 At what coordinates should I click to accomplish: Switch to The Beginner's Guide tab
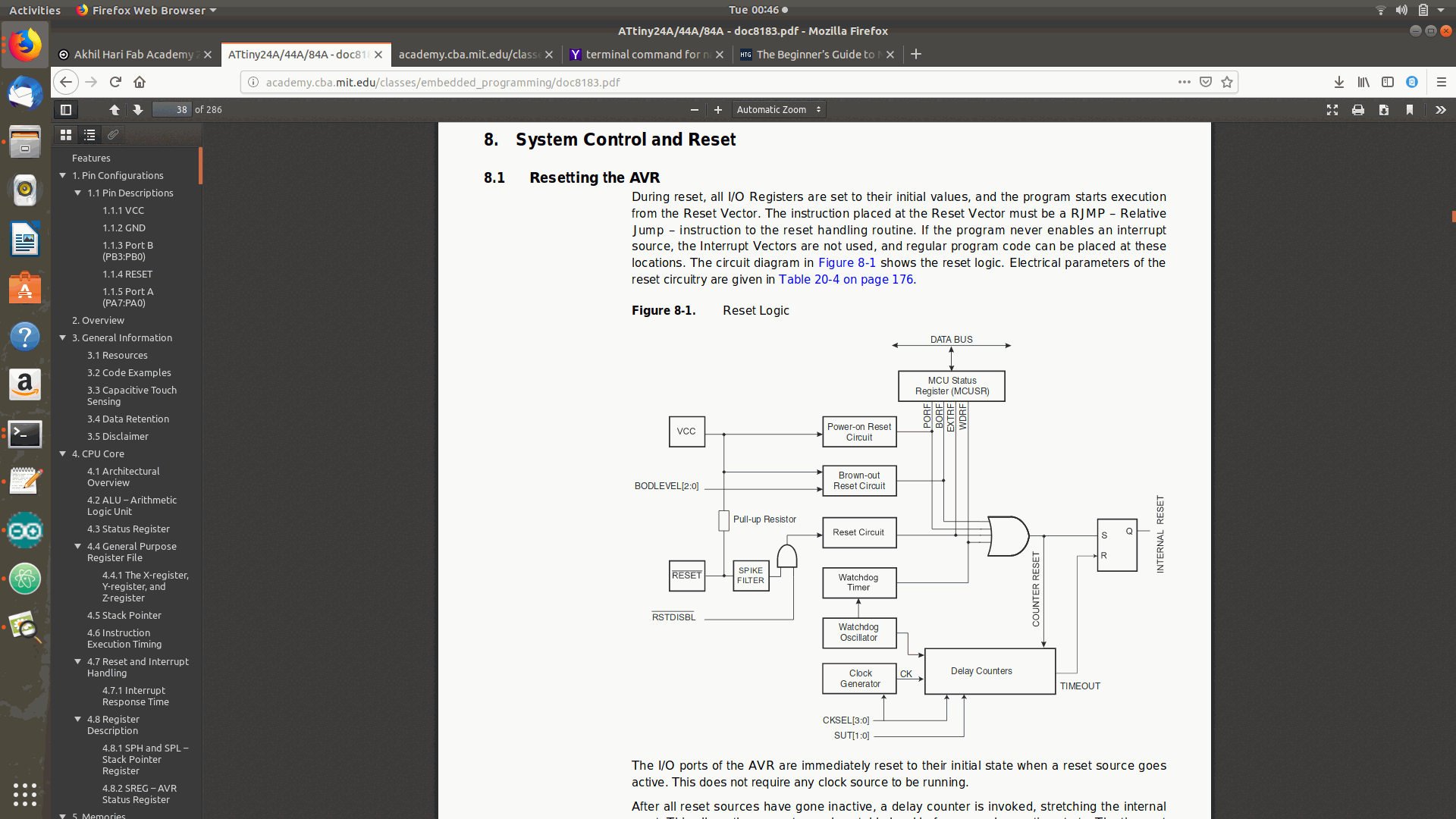click(x=814, y=55)
